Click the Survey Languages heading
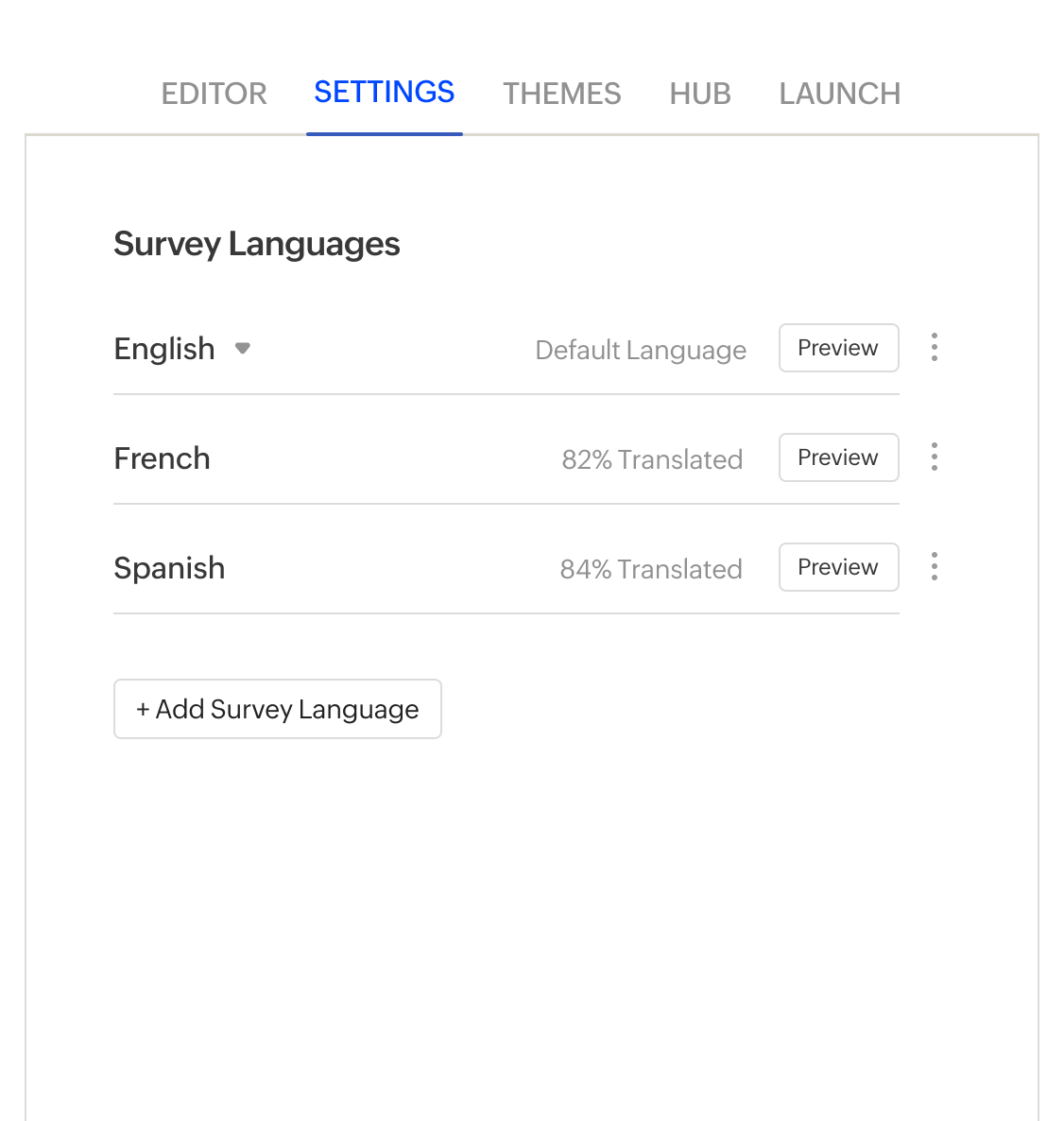The image size is (1064, 1121). 257,244
